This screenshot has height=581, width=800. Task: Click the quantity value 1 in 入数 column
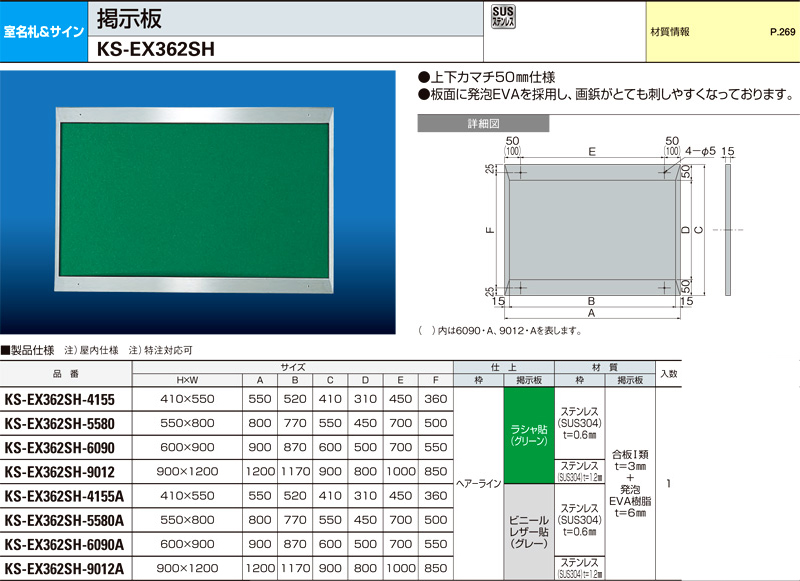pos(668,484)
